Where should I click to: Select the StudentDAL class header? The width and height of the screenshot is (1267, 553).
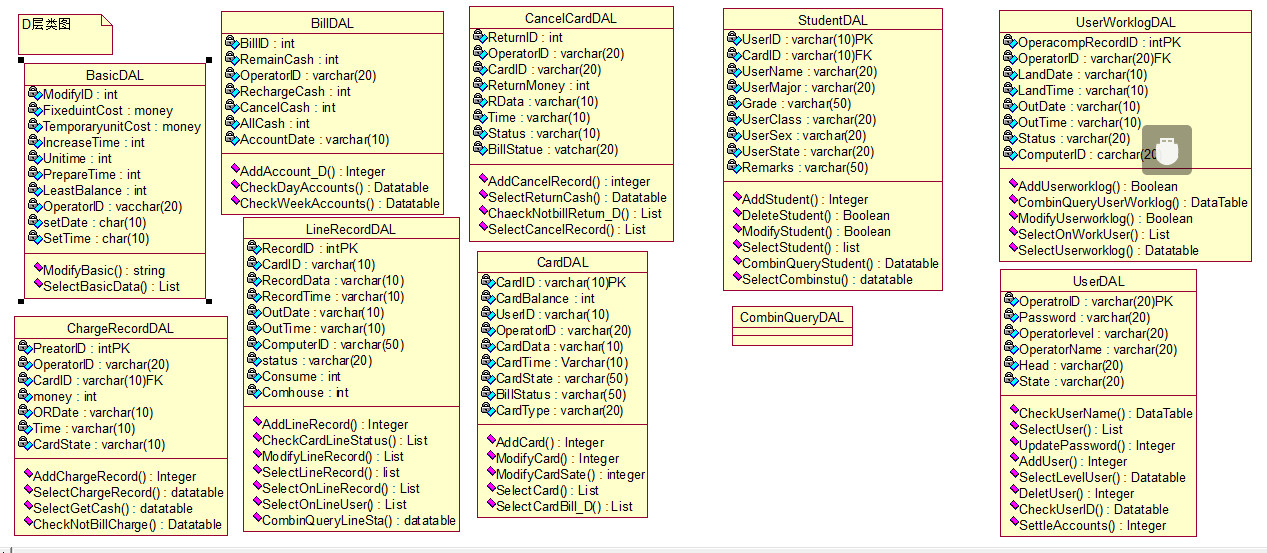click(x=832, y=20)
